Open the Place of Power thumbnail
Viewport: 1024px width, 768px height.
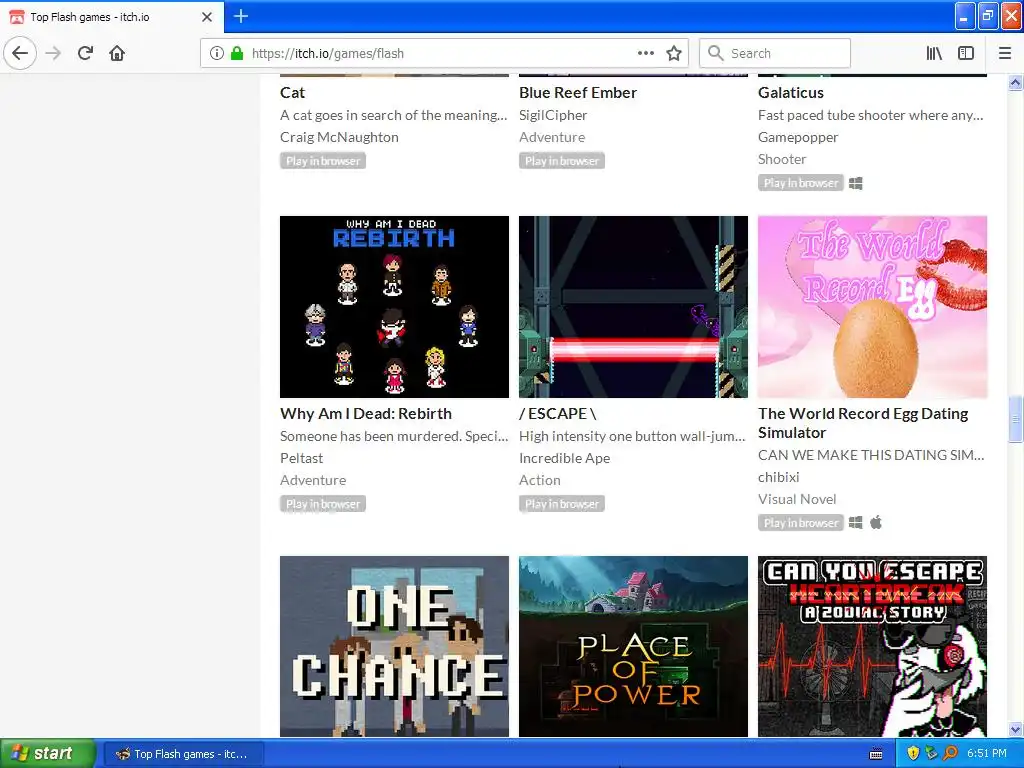pyautogui.click(x=633, y=647)
